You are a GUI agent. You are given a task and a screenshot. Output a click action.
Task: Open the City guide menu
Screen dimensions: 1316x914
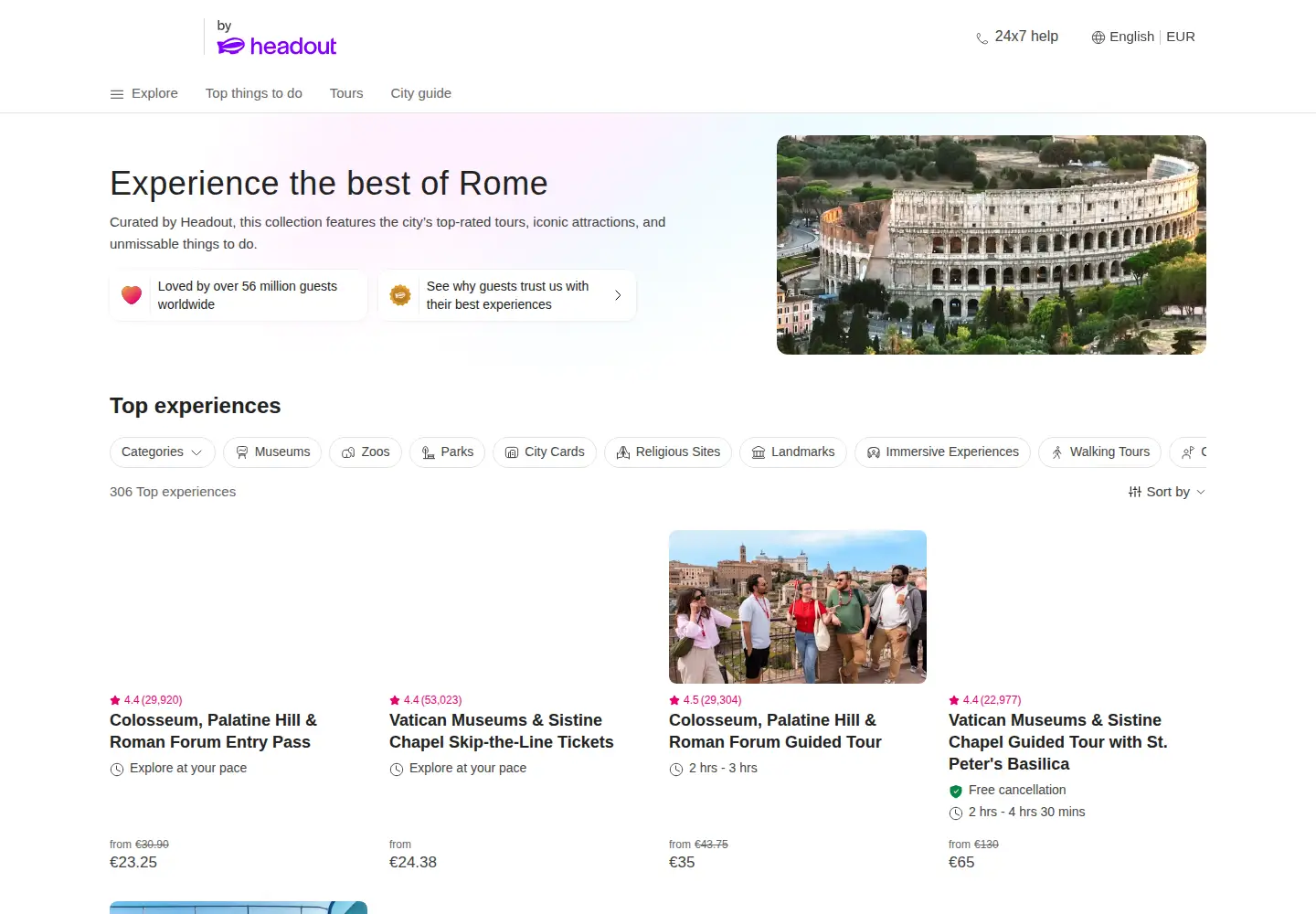pos(421,93)
